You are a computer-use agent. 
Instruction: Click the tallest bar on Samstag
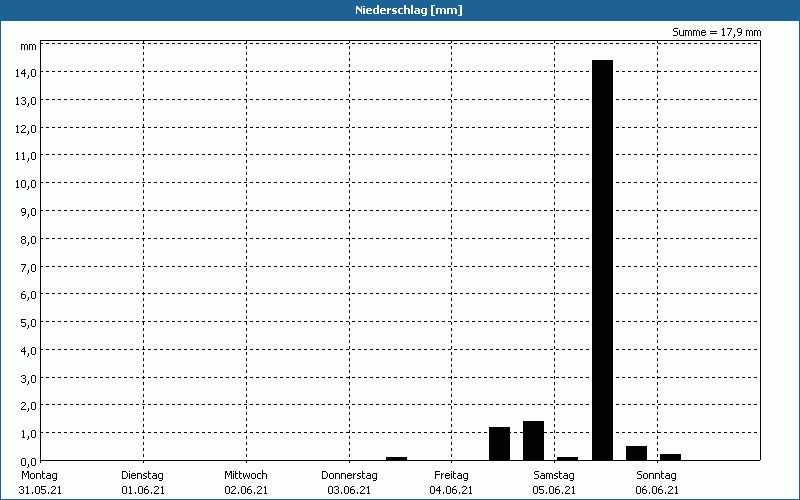(x=603, y=260)
